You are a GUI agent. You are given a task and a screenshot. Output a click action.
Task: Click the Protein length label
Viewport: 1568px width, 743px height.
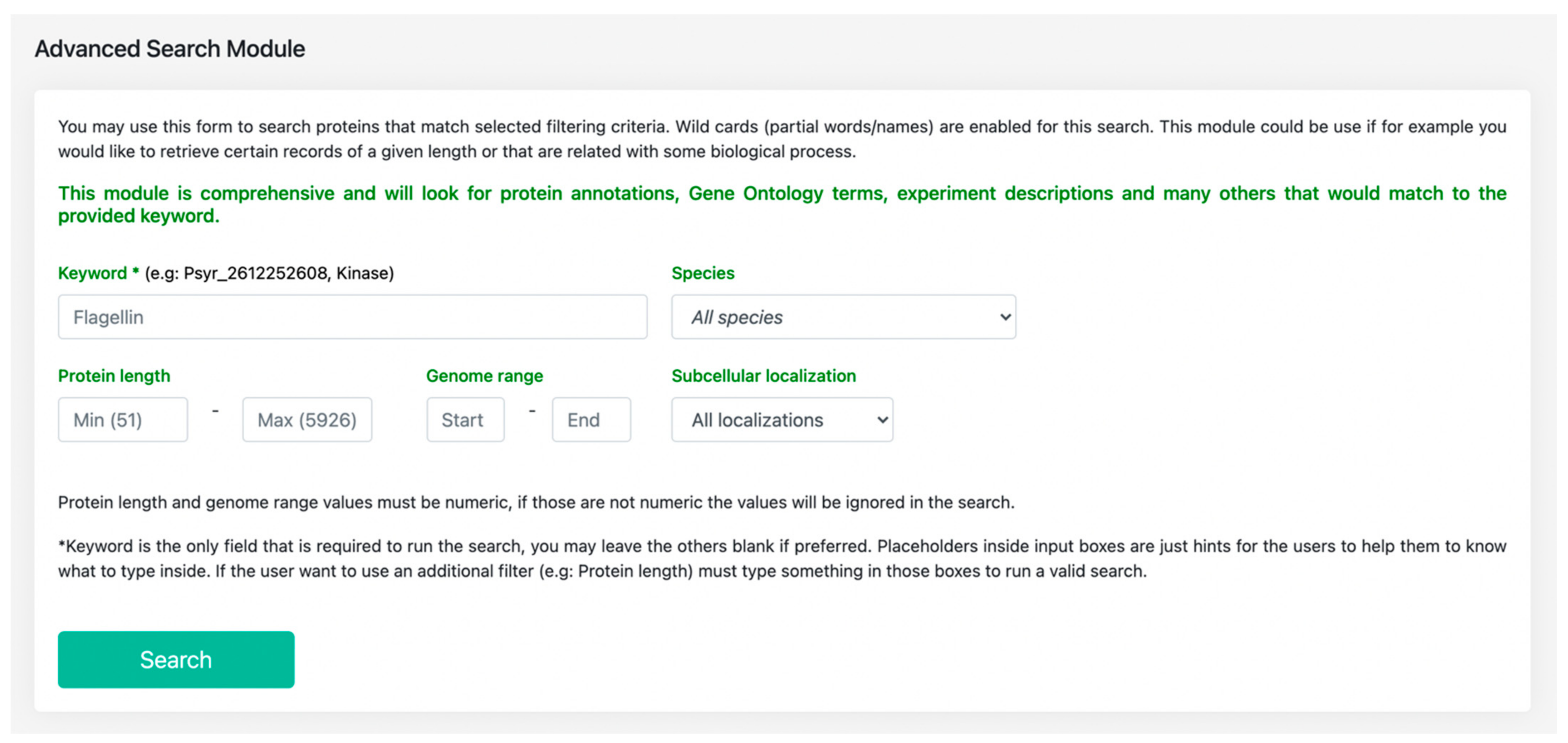point(114,376)
